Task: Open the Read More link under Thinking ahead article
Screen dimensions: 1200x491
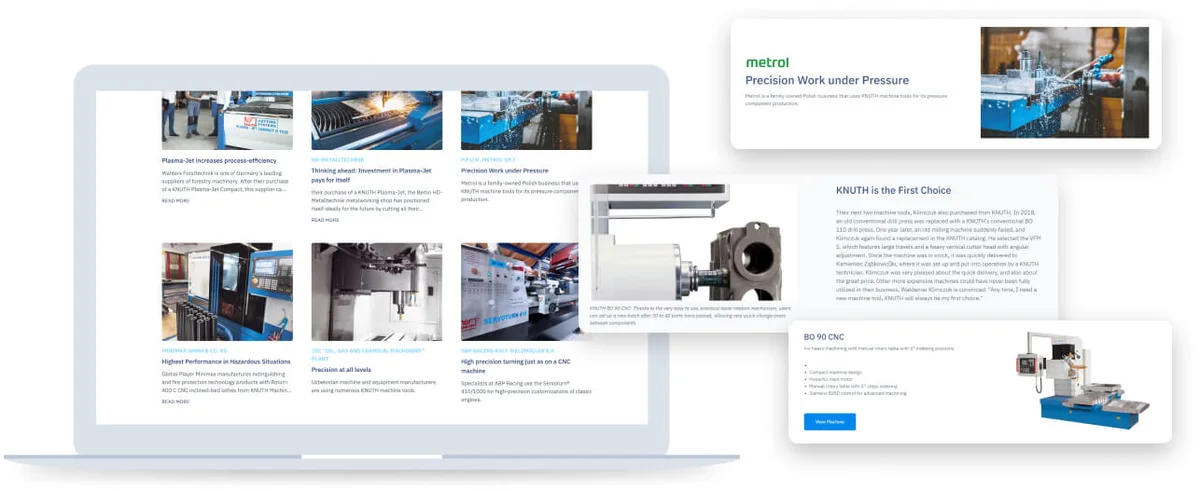Action: pos(325,220)
